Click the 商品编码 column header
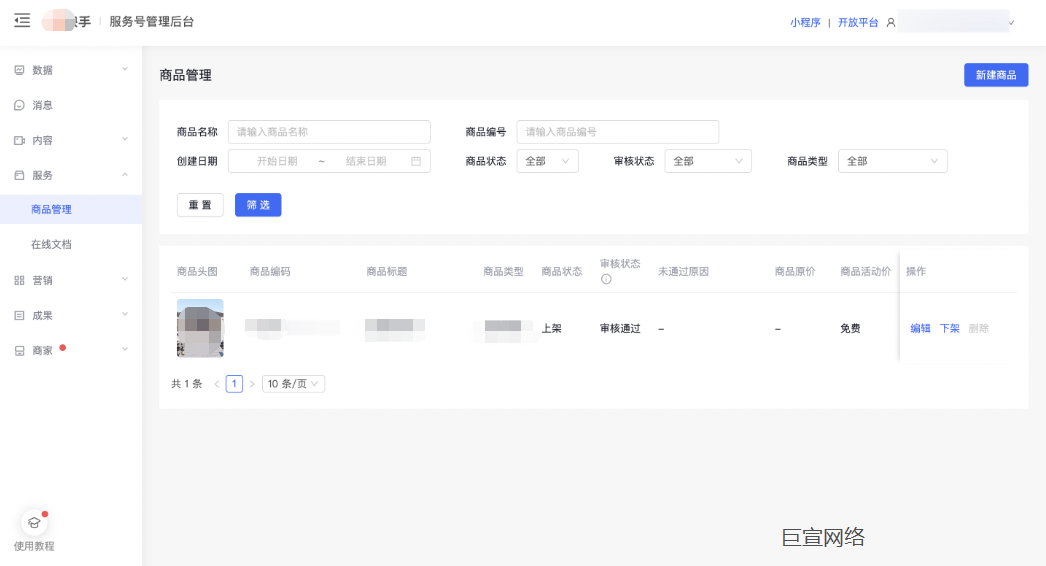The image size is (1046, 566). pyautogui.click(x=270, y=272)
